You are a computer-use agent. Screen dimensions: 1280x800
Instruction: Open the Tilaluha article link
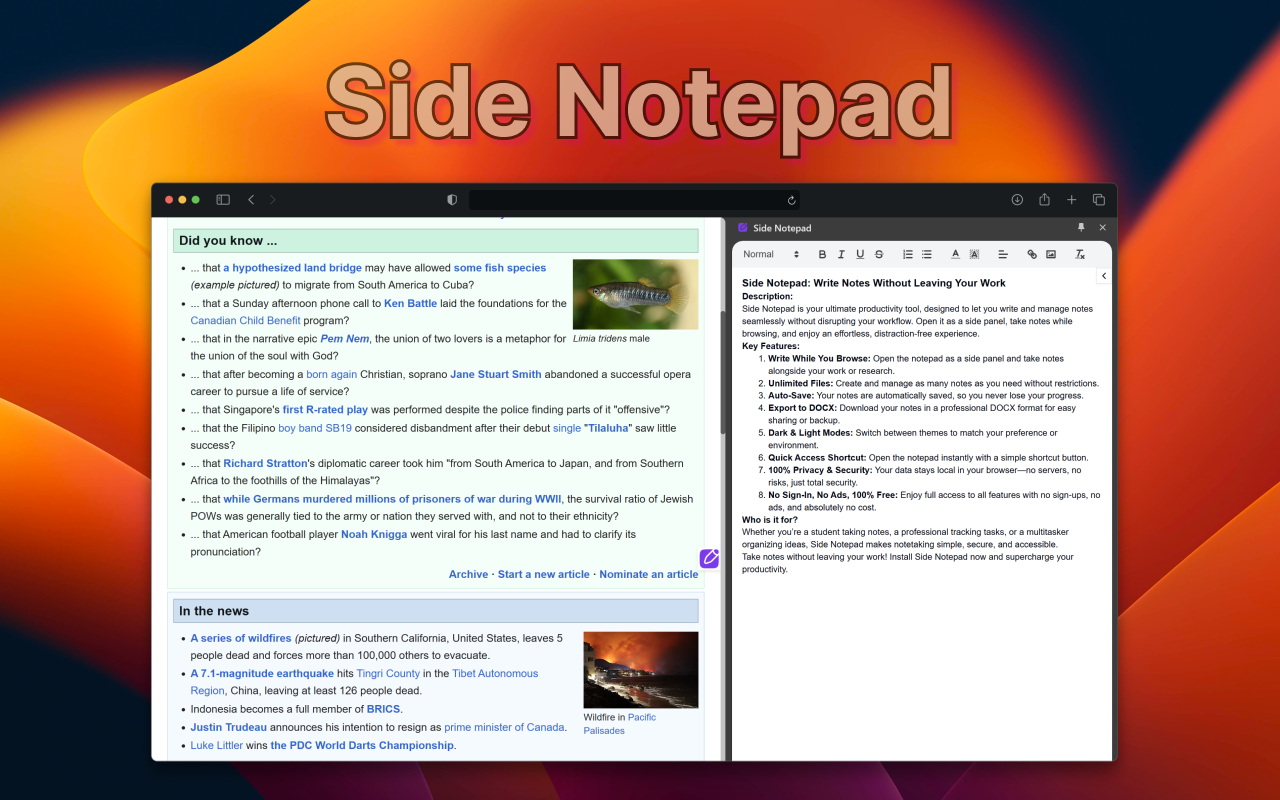tap(611, 427)
